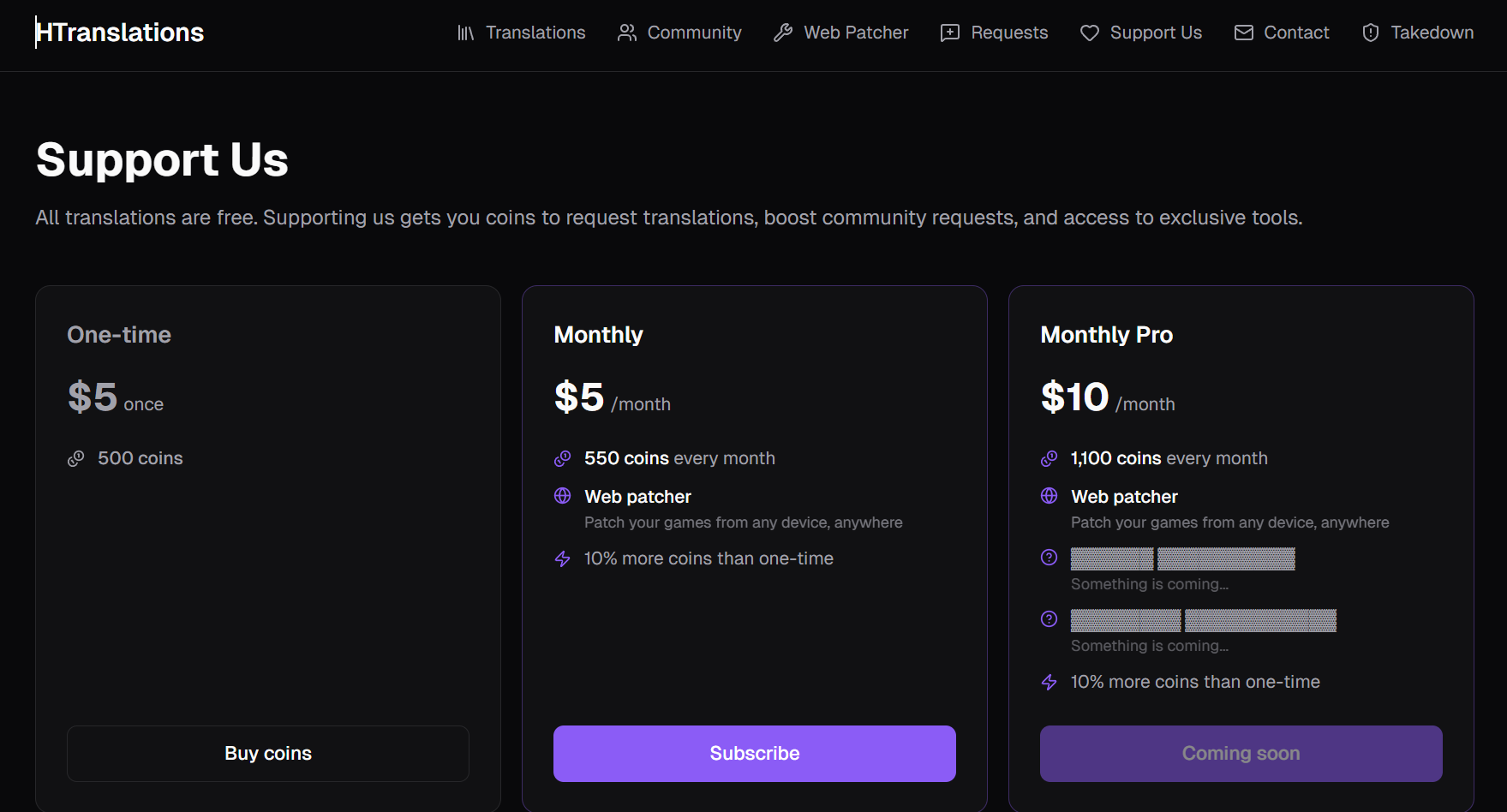The width and height of the screenshot is (1507, 812).
Task: Click '1,100 coins every month' text
Action: coord(1169,458)
